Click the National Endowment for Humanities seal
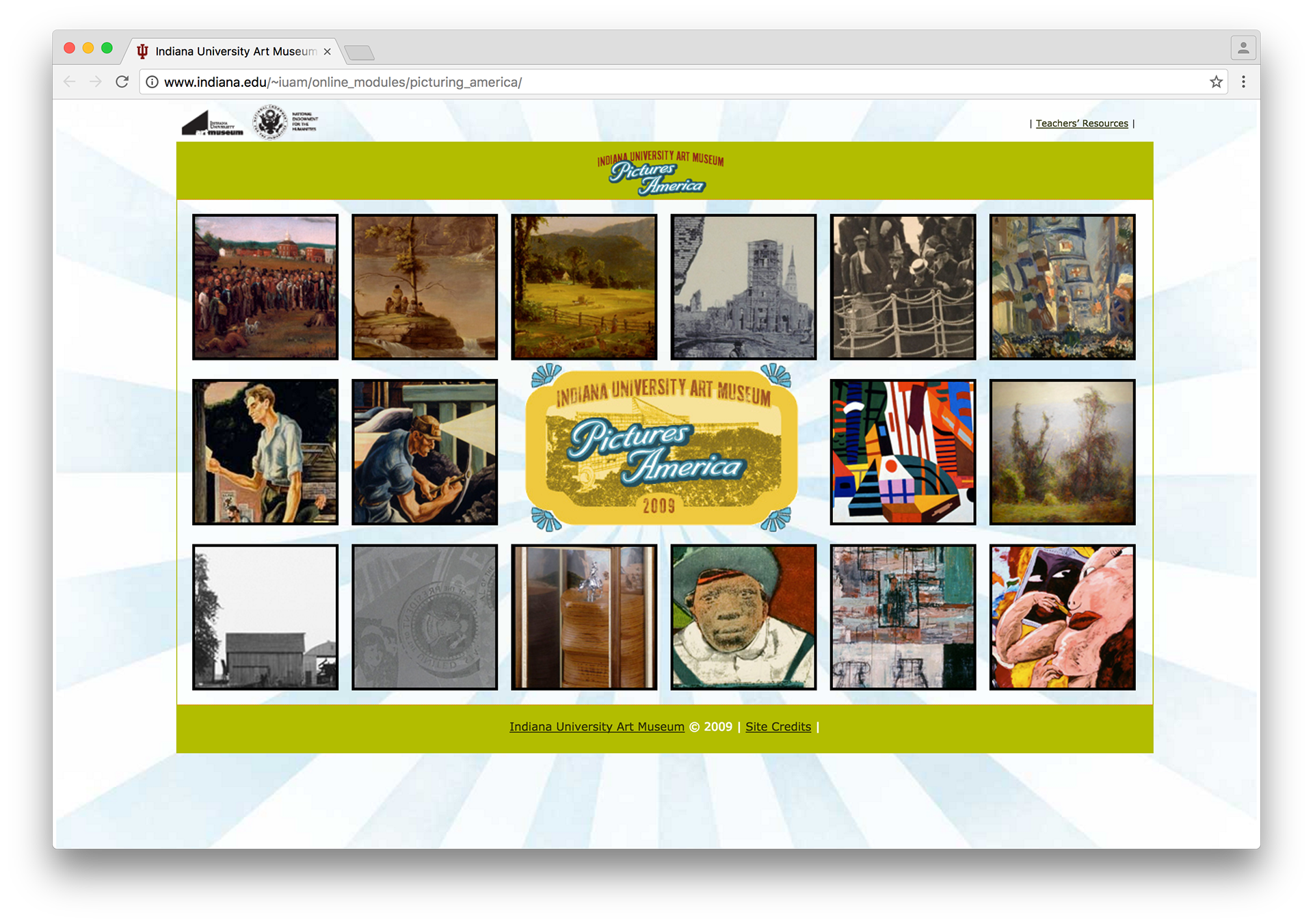This screenshot has width=1313, height=924. click(271, 122)
